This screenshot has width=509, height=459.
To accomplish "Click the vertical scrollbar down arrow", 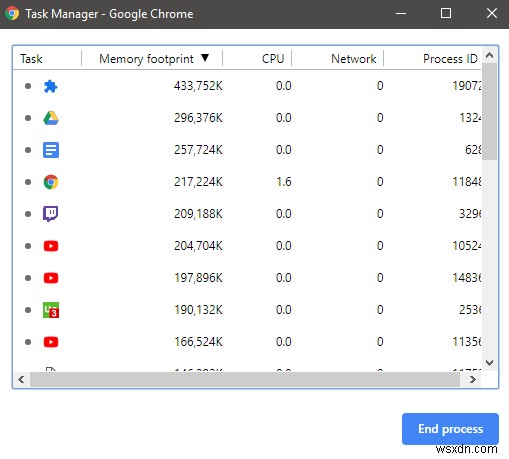I will (x=489, y=363).
